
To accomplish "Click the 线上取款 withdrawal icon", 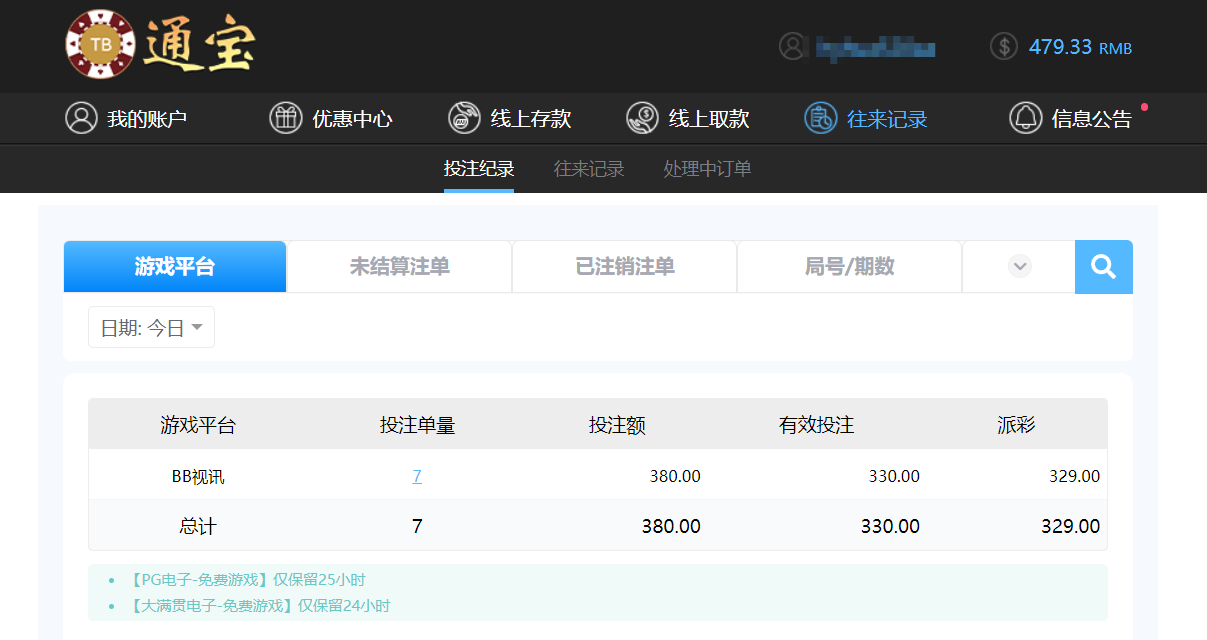I will [x=641, y=118].
